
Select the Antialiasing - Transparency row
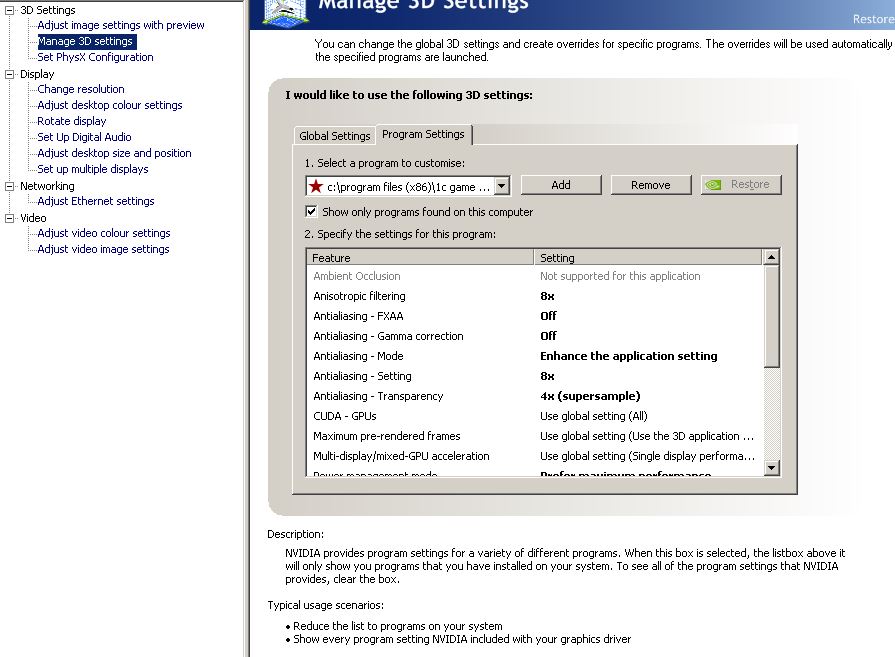click(x=535, y=396)
